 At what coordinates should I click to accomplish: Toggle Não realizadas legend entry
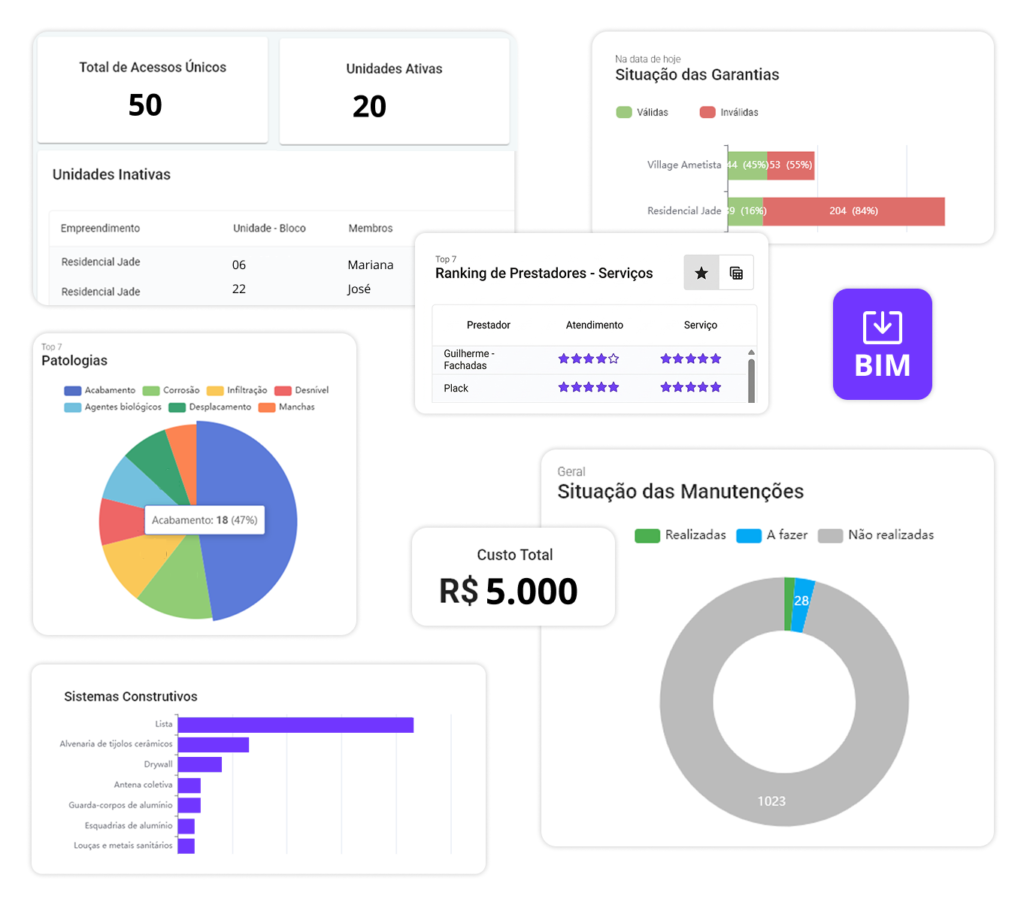tap(876, 535)
